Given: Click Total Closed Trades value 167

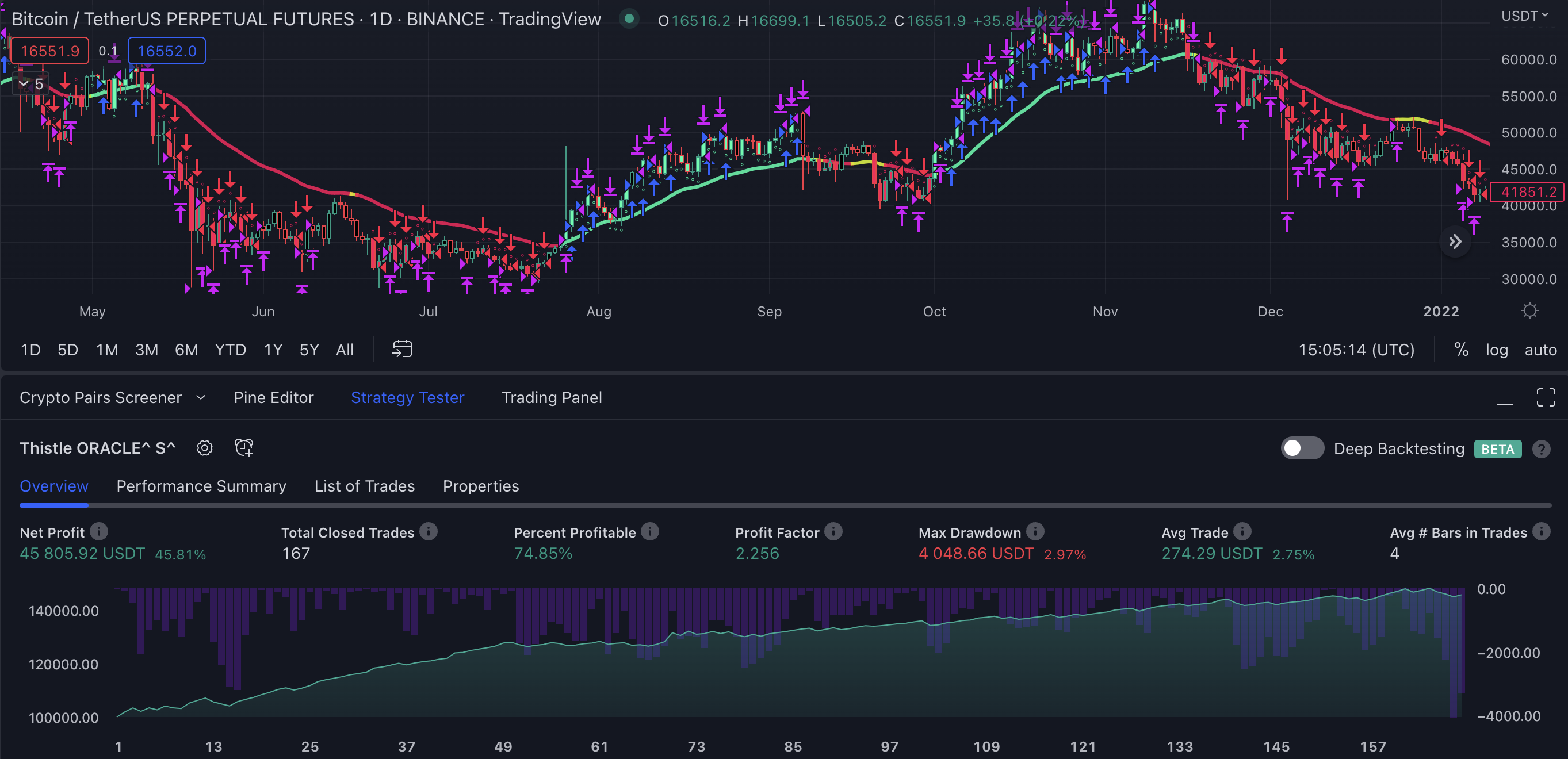Looking at the screenshot, I should [296, 553].
